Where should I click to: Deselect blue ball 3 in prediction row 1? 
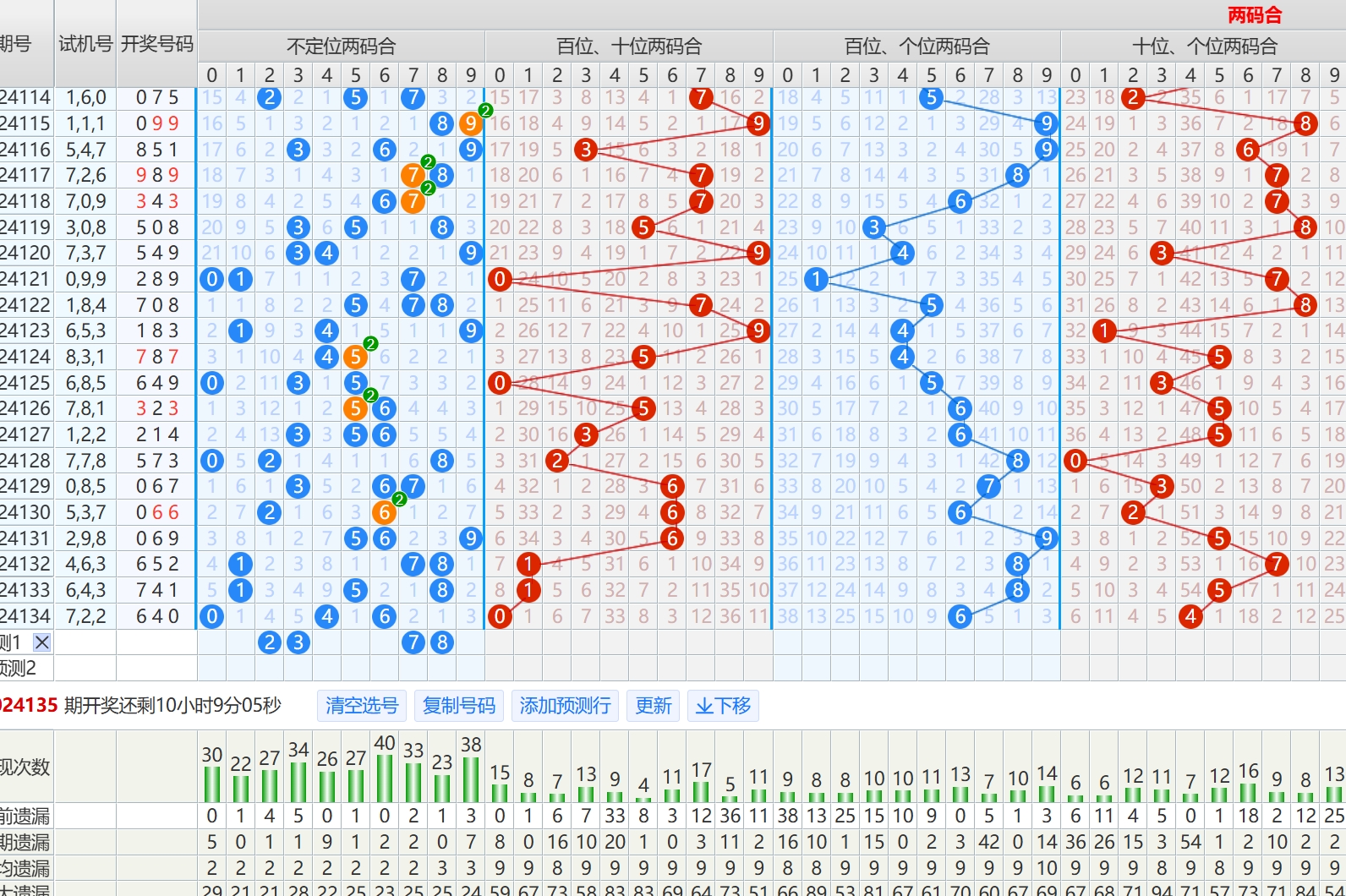tap(298, 643)
